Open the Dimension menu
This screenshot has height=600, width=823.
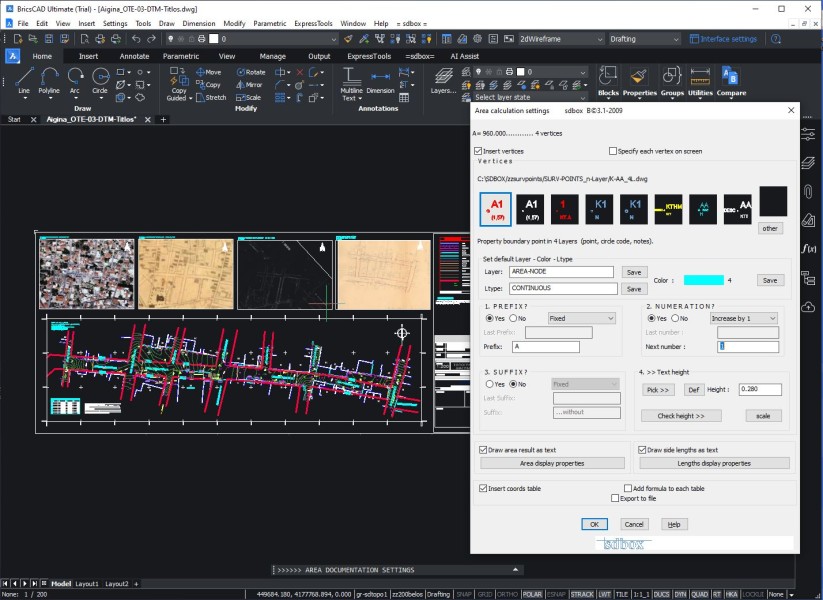point(199,24)
